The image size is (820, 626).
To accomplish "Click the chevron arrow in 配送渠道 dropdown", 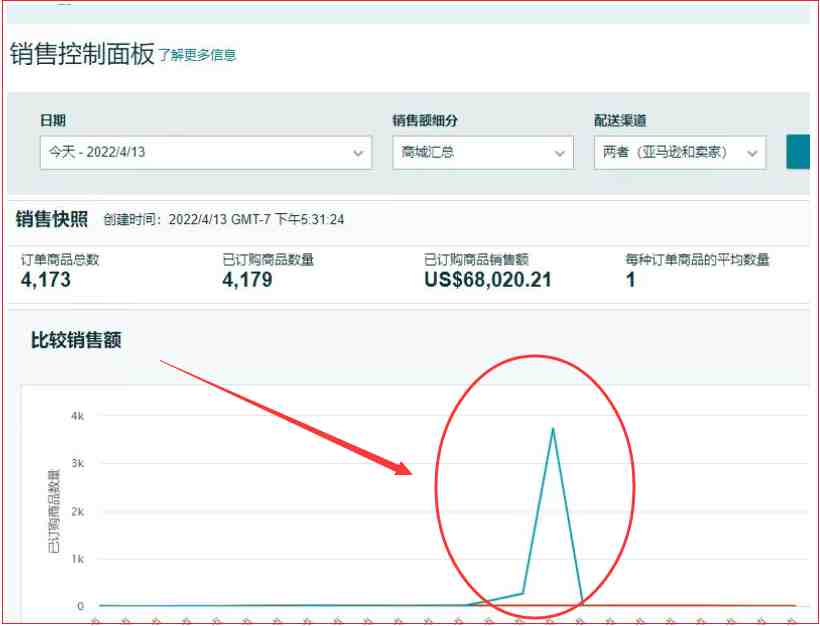I will pyautogui.click(x=752, y=153).
